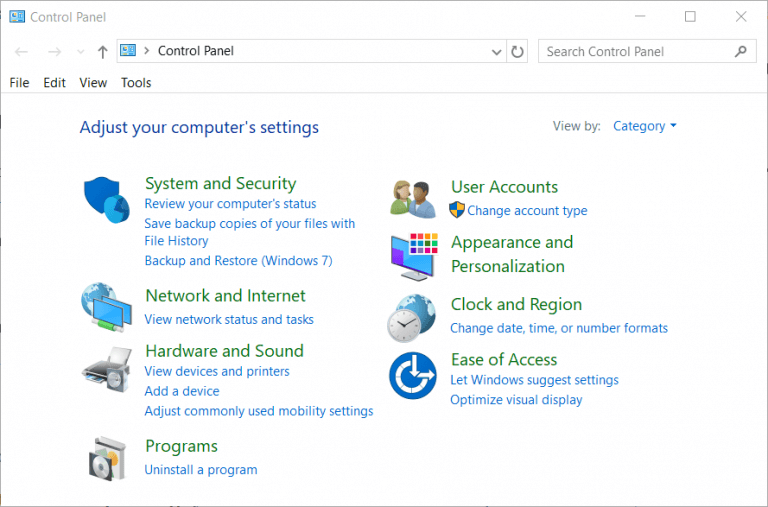The width and height of the screenshot is (768, 507).
Task: Click Review your computer's status
Action: click(230, 203)
